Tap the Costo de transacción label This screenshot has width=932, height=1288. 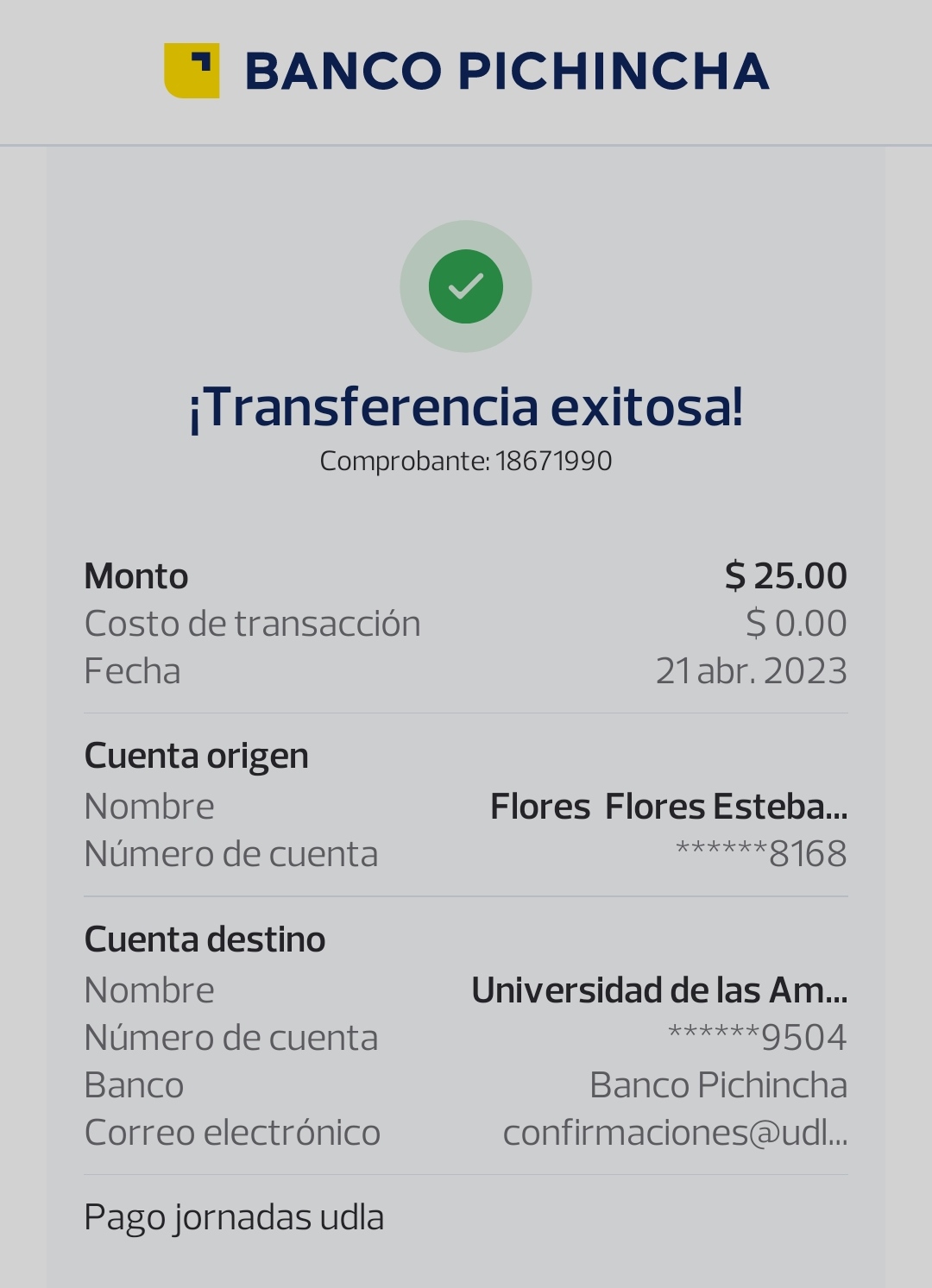[252, 624]
